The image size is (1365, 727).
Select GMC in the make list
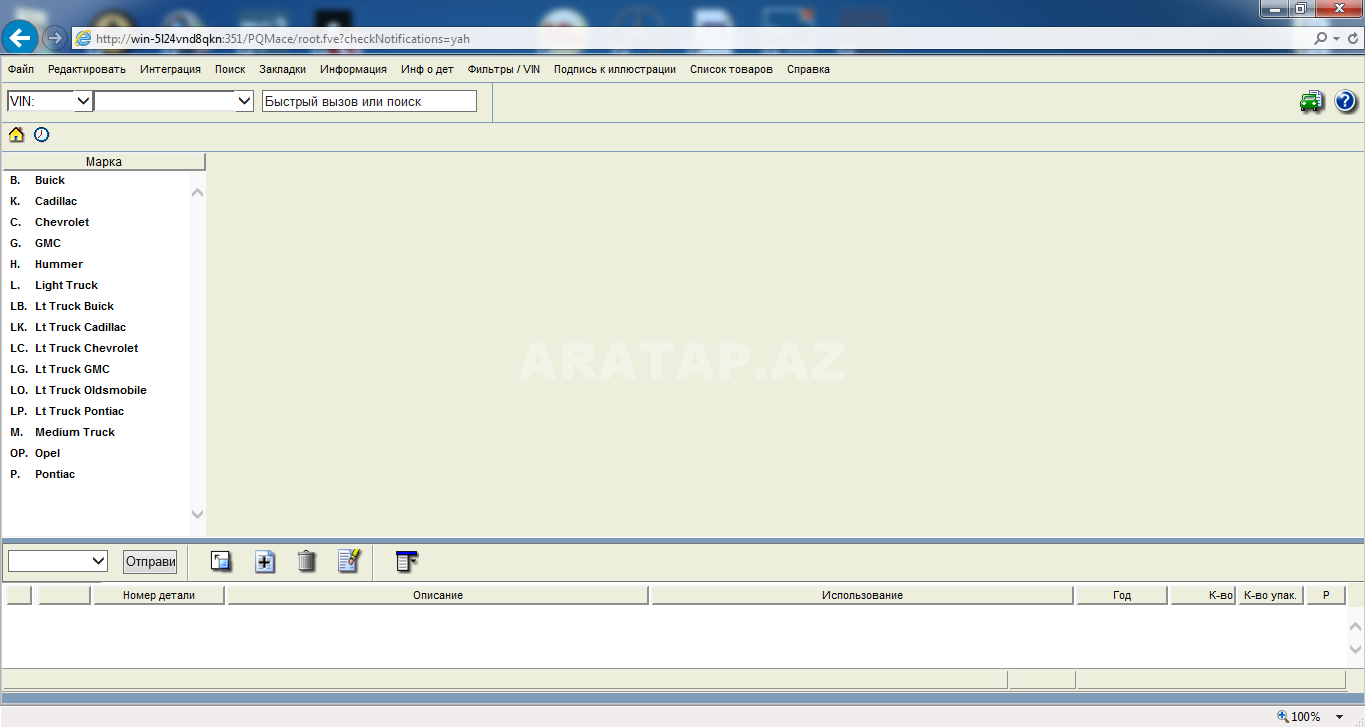[x=48, y=243]
